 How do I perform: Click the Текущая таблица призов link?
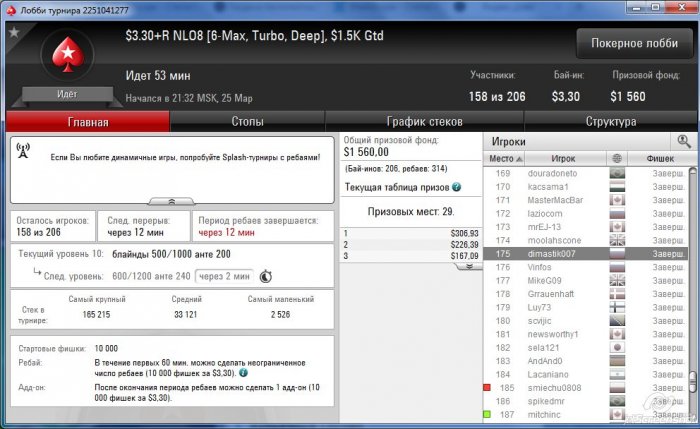pyautogui.click(x=397, y=187)
